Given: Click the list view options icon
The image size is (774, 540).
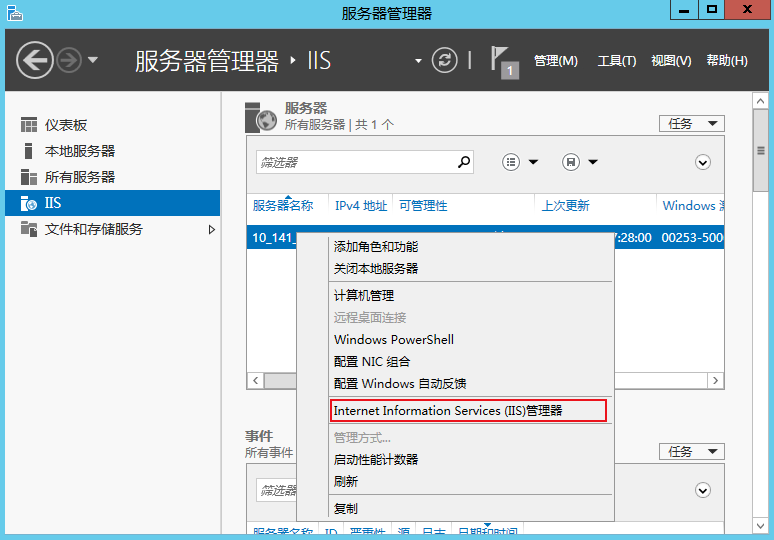Looking at the screenshot, I should (512, 162).
